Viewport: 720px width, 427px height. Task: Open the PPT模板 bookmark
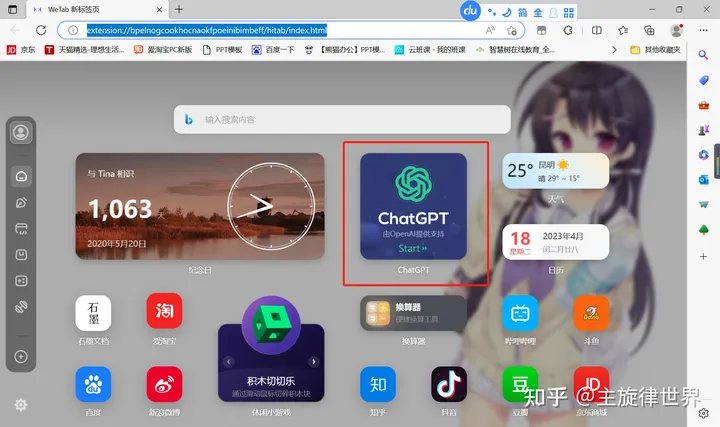coord(223,50)
